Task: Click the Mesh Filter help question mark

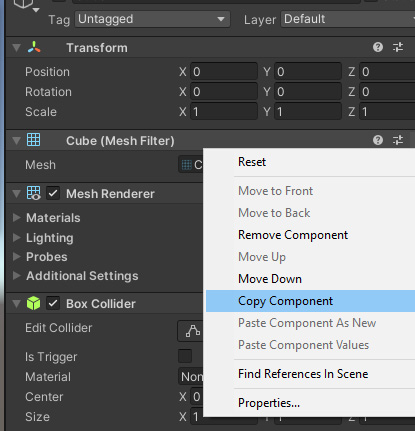Action: click(x=378, y=140)
